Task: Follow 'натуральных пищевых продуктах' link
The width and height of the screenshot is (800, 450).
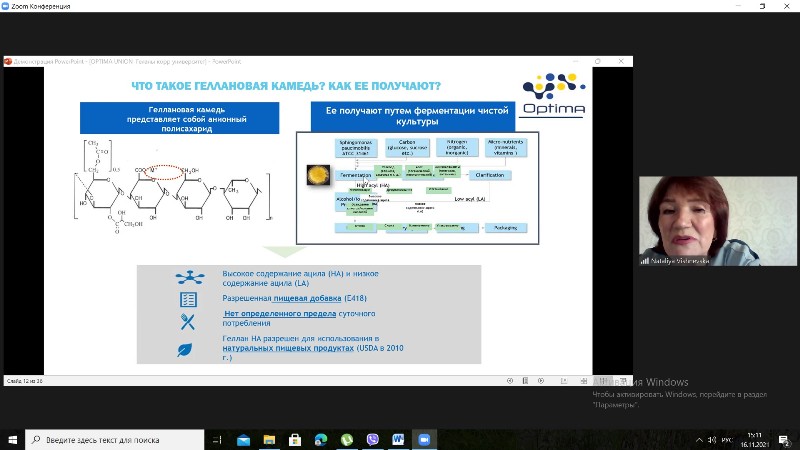Action: 288,348
